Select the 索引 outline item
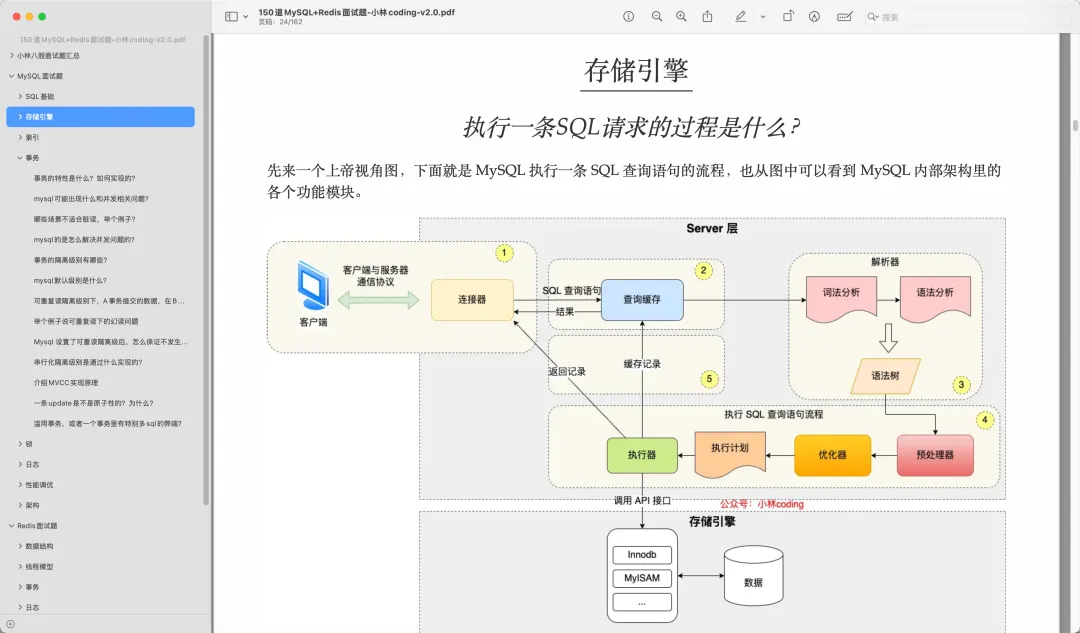Viewport: 1080px width, 633px height. tap(32, 137)
